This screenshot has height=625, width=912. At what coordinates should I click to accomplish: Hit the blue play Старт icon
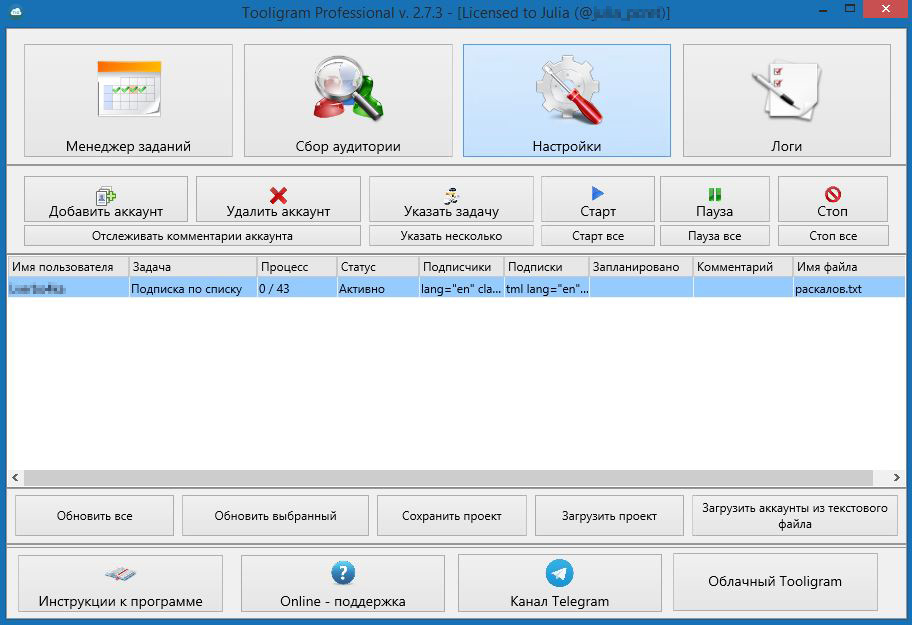[x=598, y=193]
